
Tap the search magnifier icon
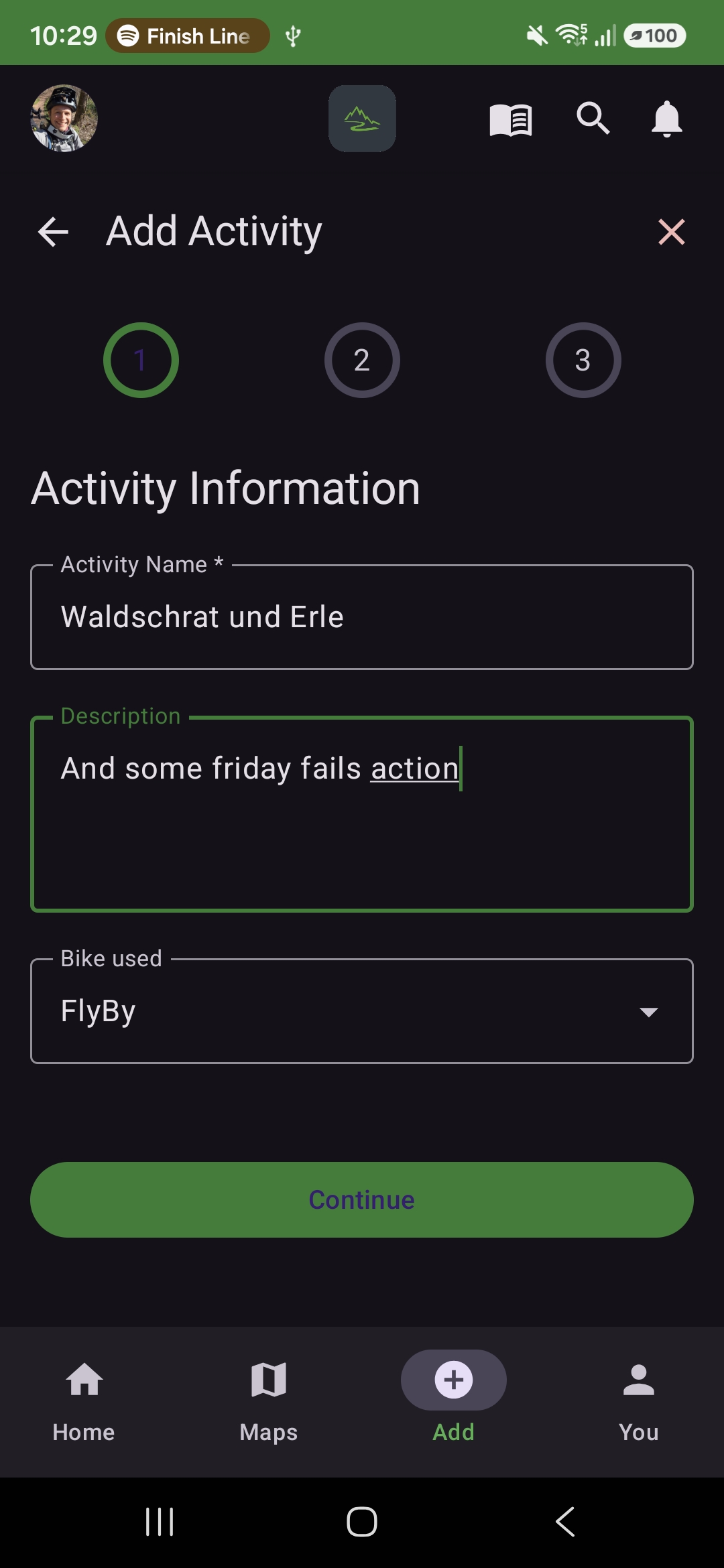coord(593,119)
